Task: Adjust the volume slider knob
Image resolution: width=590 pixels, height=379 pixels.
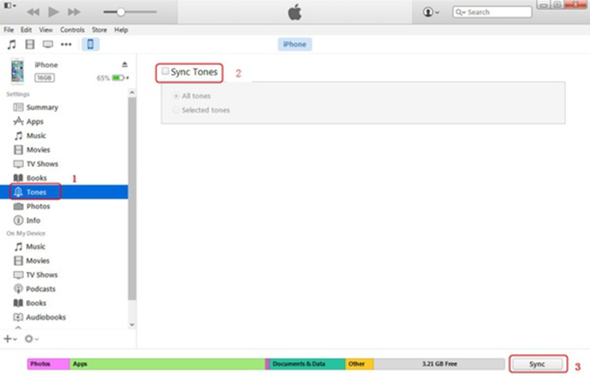Action: coord(121,12)
